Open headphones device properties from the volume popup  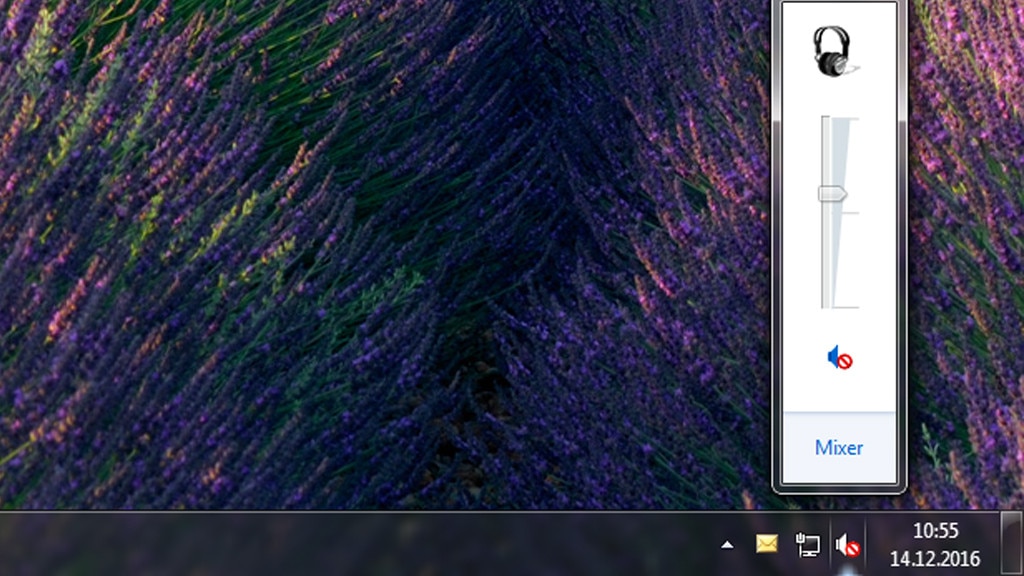836,52
